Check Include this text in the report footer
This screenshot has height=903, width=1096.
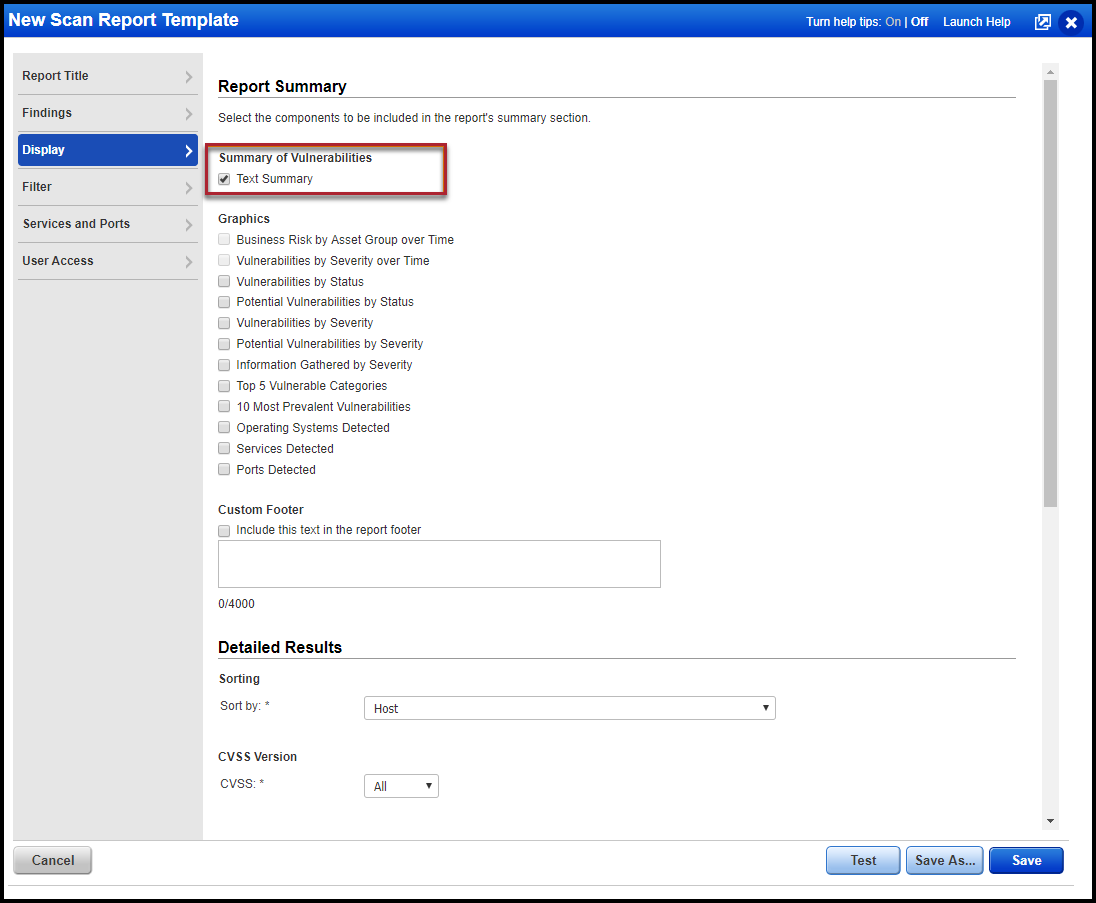coord(224,530)
